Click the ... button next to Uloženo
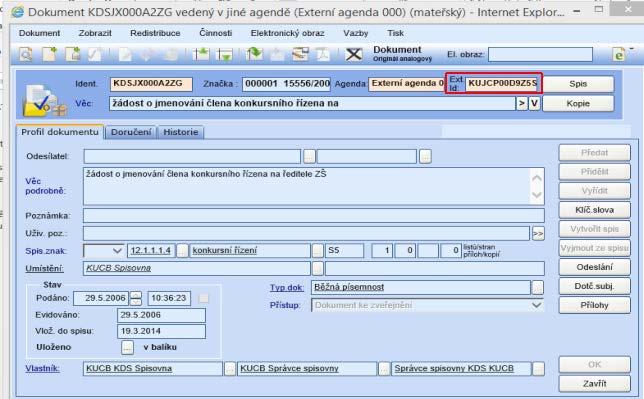The width and height of the screenshot is (644, 399). [x=128, y=347]
